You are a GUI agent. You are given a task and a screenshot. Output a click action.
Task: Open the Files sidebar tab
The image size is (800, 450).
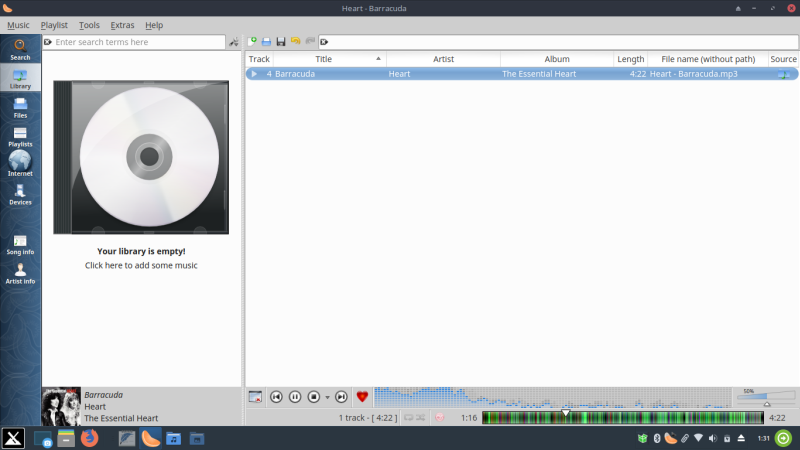pos(20,107)
